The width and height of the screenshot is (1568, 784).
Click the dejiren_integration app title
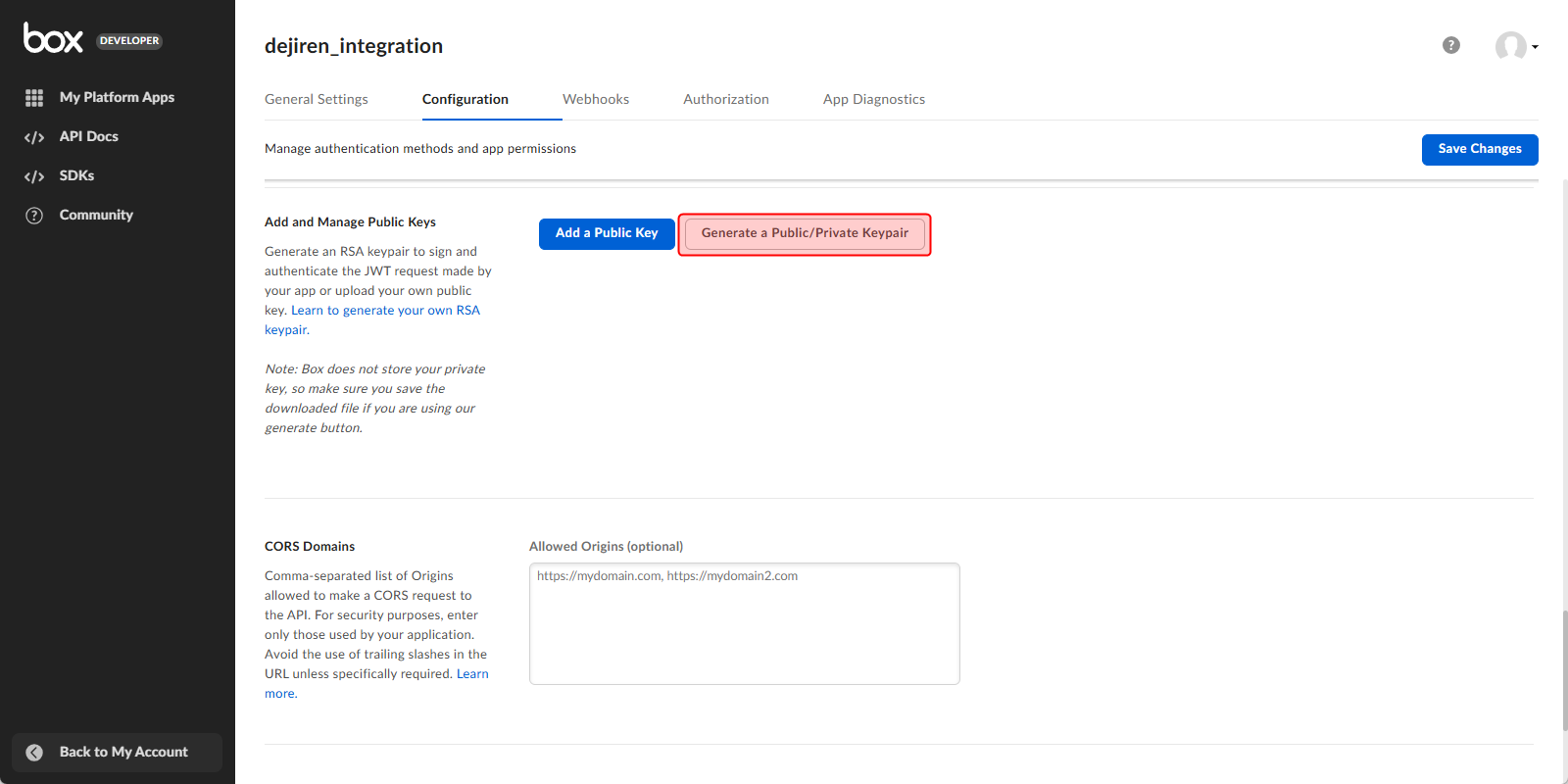[354, 46]
